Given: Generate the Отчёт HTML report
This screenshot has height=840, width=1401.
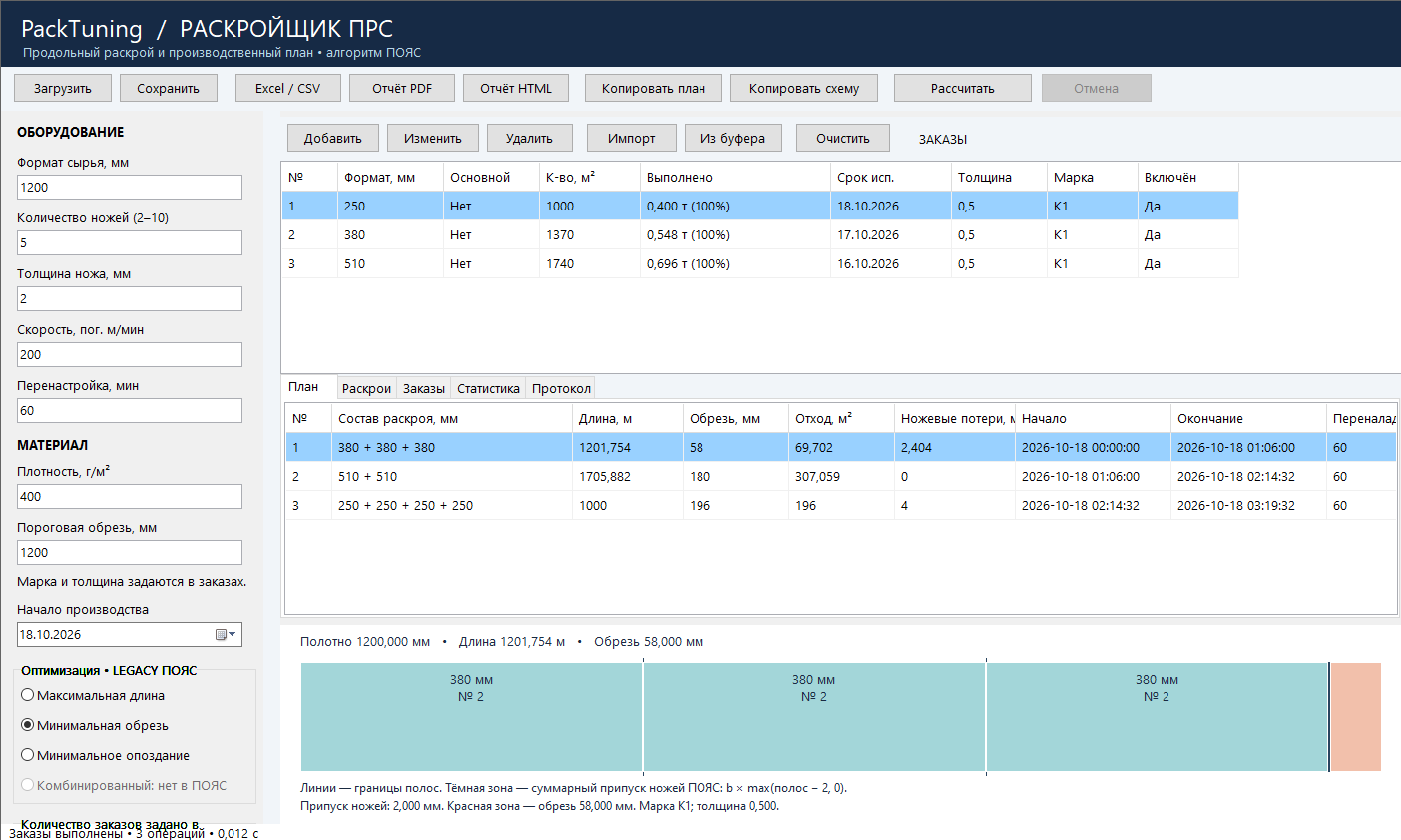Looking at the screenshot, I should pyautogui.click(x=516, y=88).
